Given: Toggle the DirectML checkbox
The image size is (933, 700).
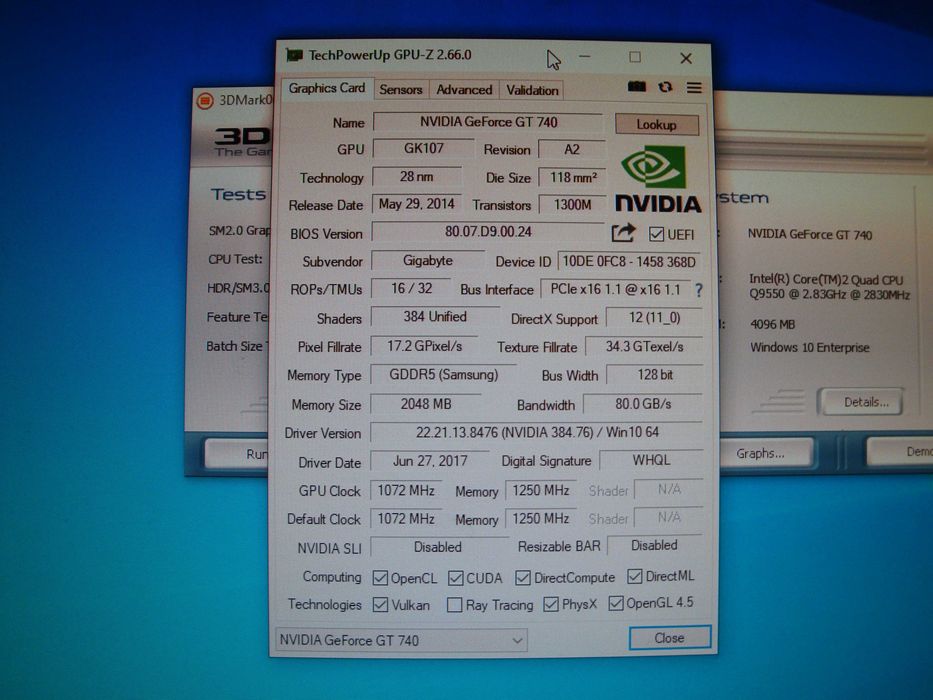Looking at the screenshot, I should click(634, 576).
